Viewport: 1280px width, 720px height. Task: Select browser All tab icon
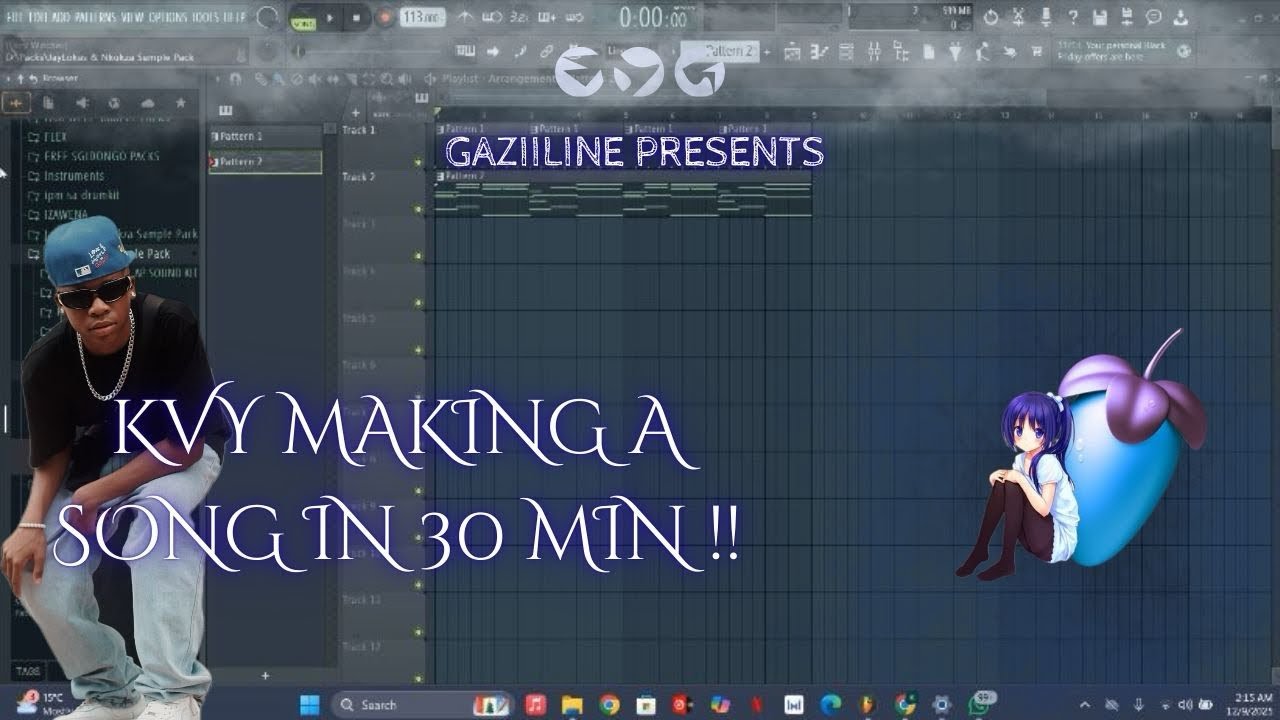point(17,103)
